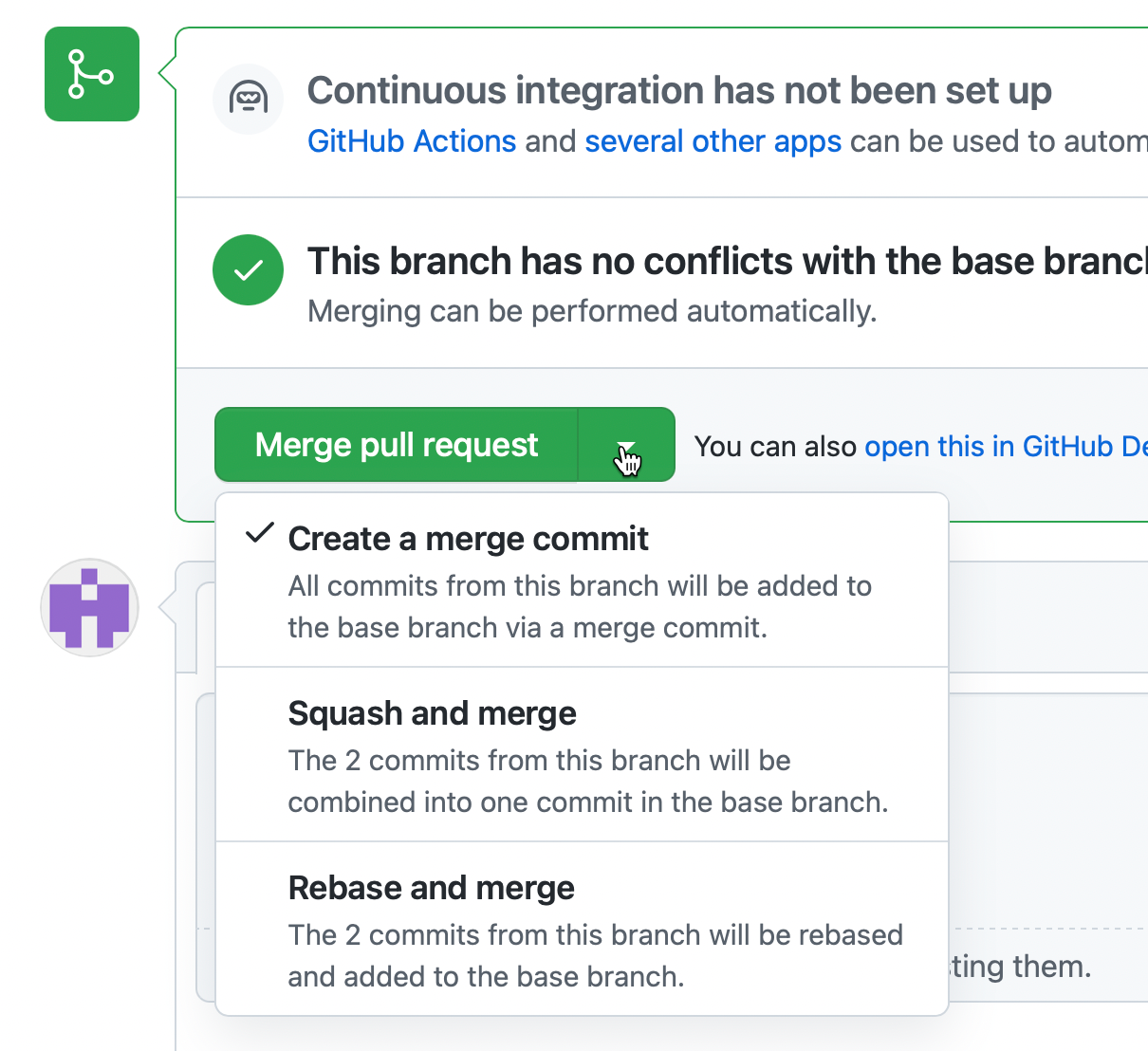Click Merging can be performed automatically text
The height and width of the screenshot is (1051, 1148).
click(x=592, y=311)
